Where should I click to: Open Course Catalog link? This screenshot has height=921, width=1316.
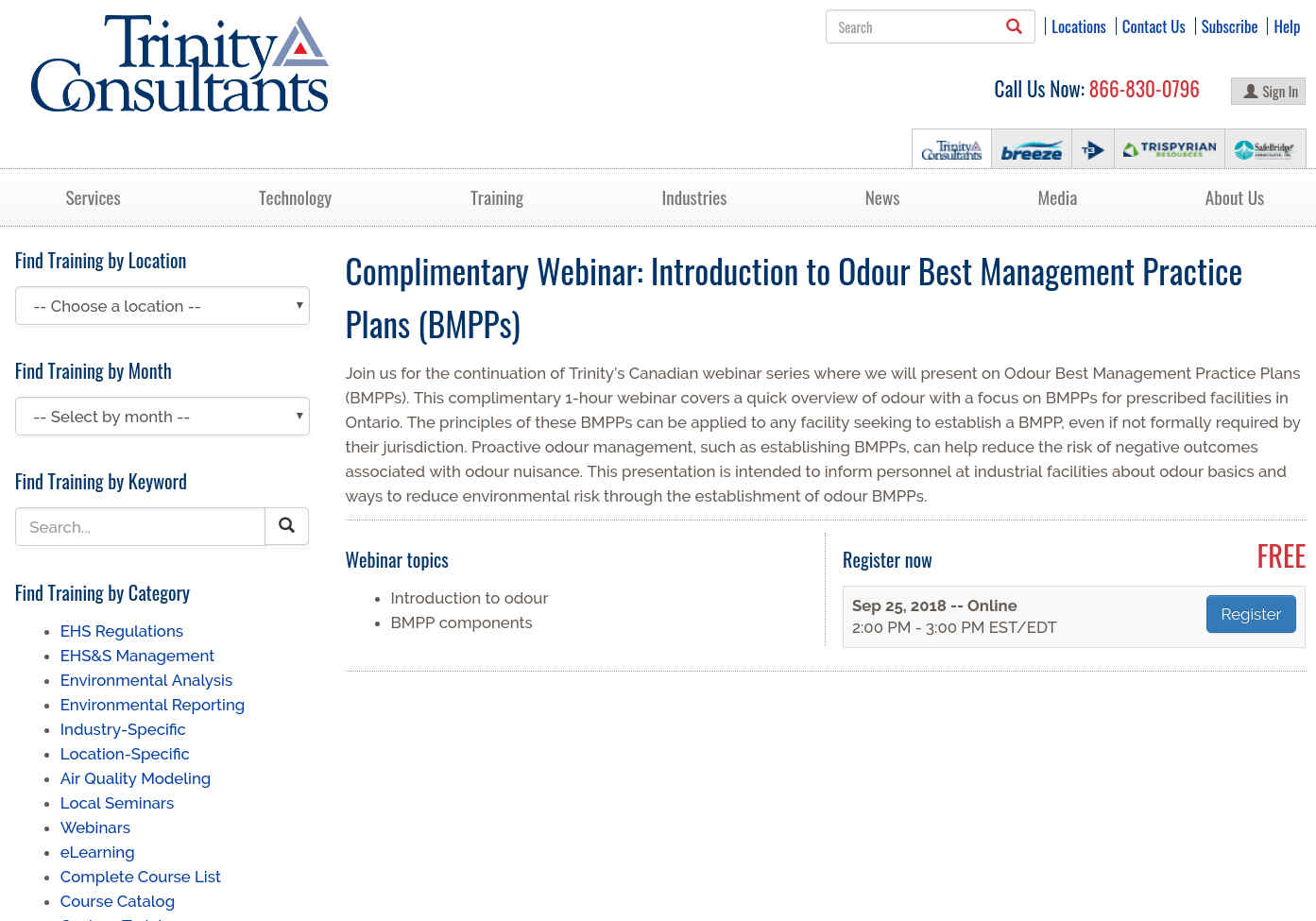tap(117, 901)
